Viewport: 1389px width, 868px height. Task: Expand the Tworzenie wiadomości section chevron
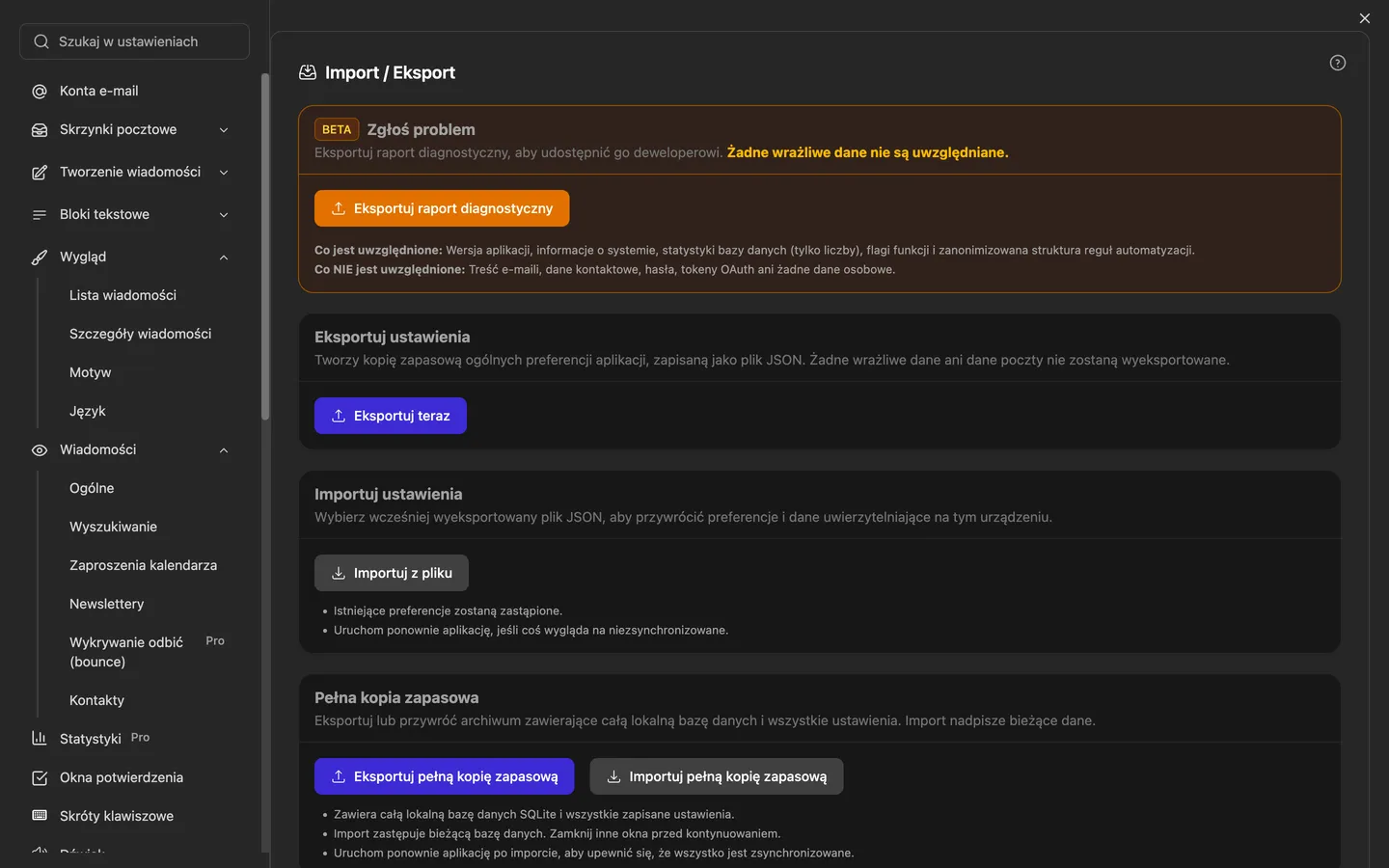click(x=224, y=173)
